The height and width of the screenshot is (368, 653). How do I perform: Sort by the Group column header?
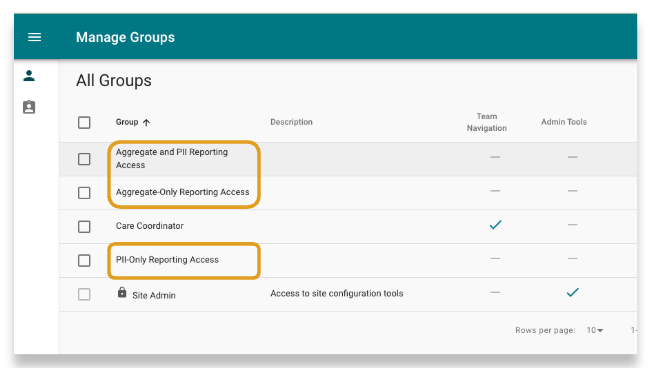click(127, 122)
